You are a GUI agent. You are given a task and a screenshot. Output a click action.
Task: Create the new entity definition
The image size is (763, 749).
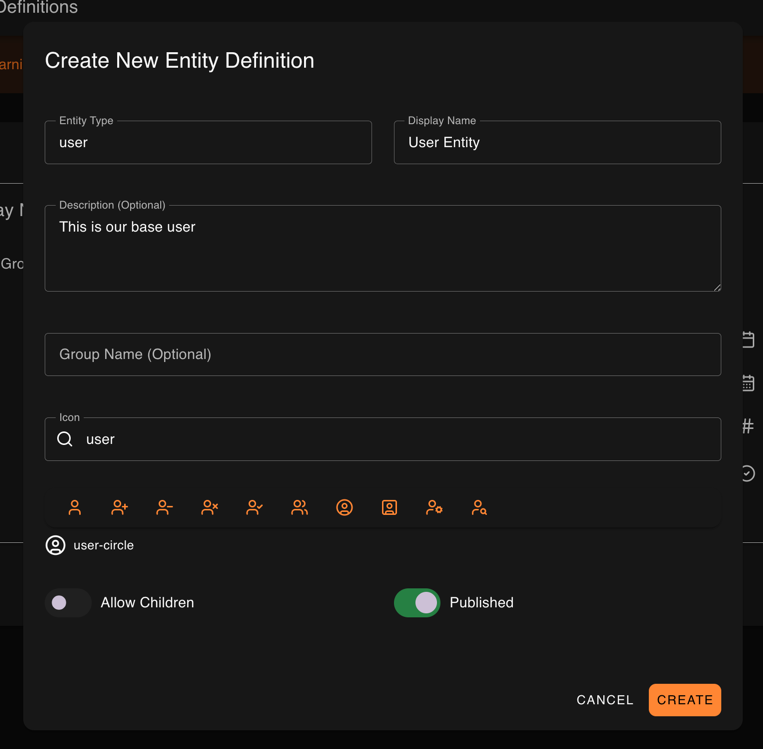pyautogui.click(x=685, y=700)
